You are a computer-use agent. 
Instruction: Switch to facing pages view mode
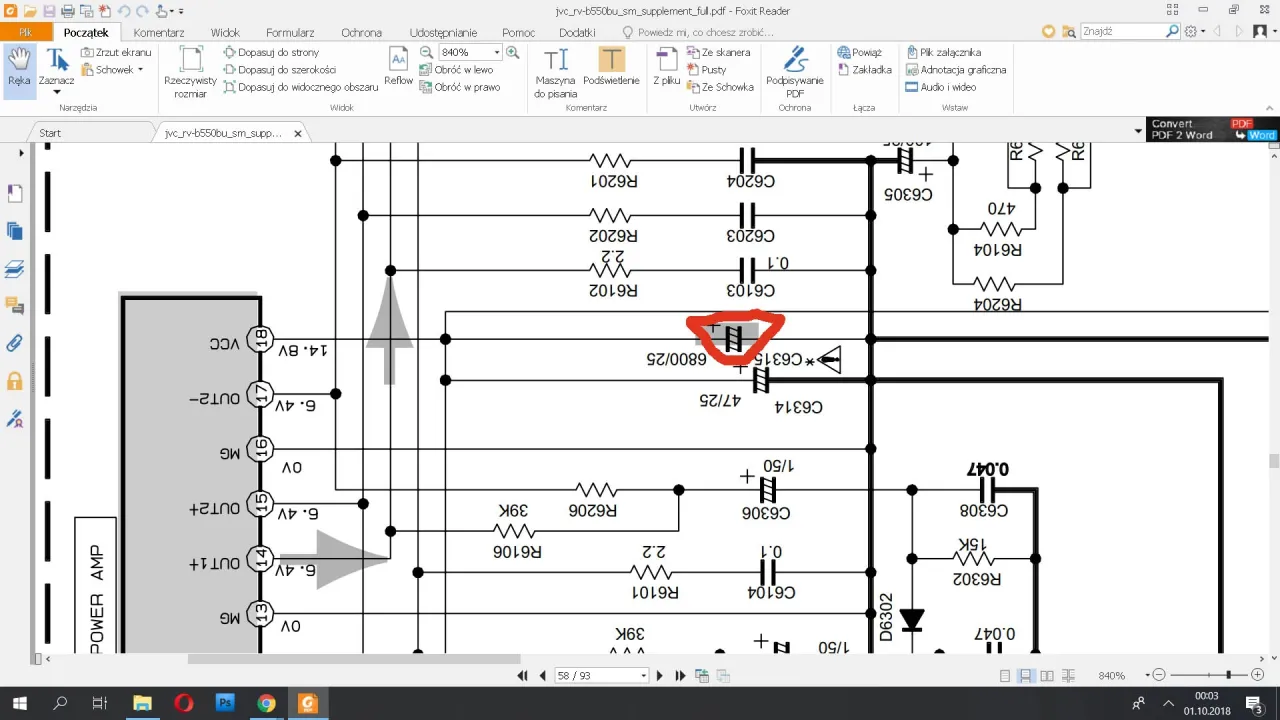1047,676
